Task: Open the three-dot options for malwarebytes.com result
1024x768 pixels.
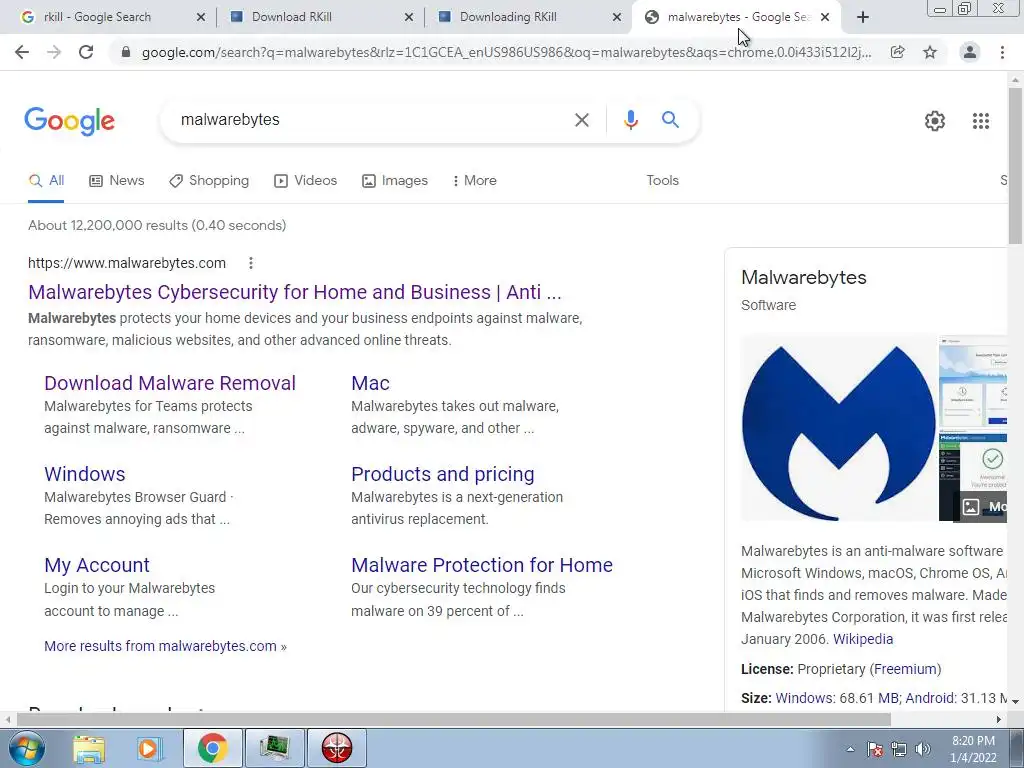Action: pos(251,263)
